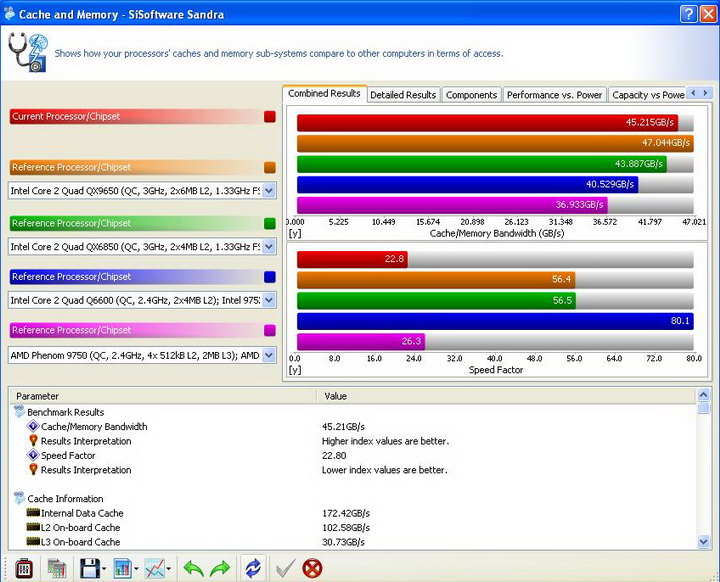Switch to Performance vs. Power tab
This screenshot has width=720, height=582.
(x=555, y=95)
